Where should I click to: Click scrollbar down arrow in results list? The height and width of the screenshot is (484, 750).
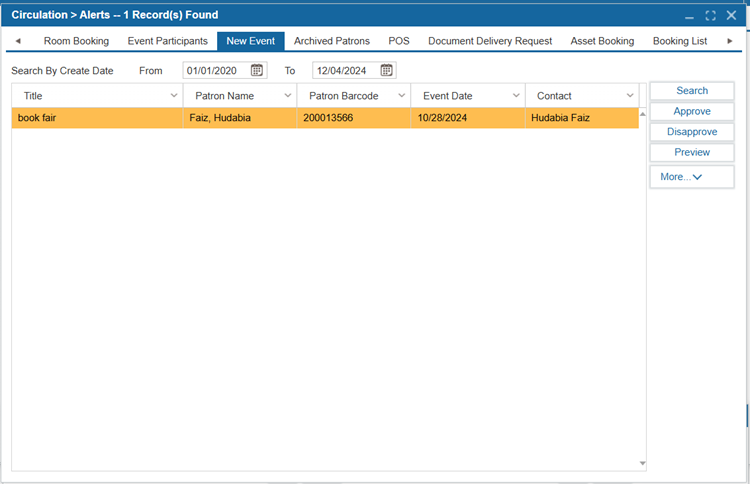point(642,463)
